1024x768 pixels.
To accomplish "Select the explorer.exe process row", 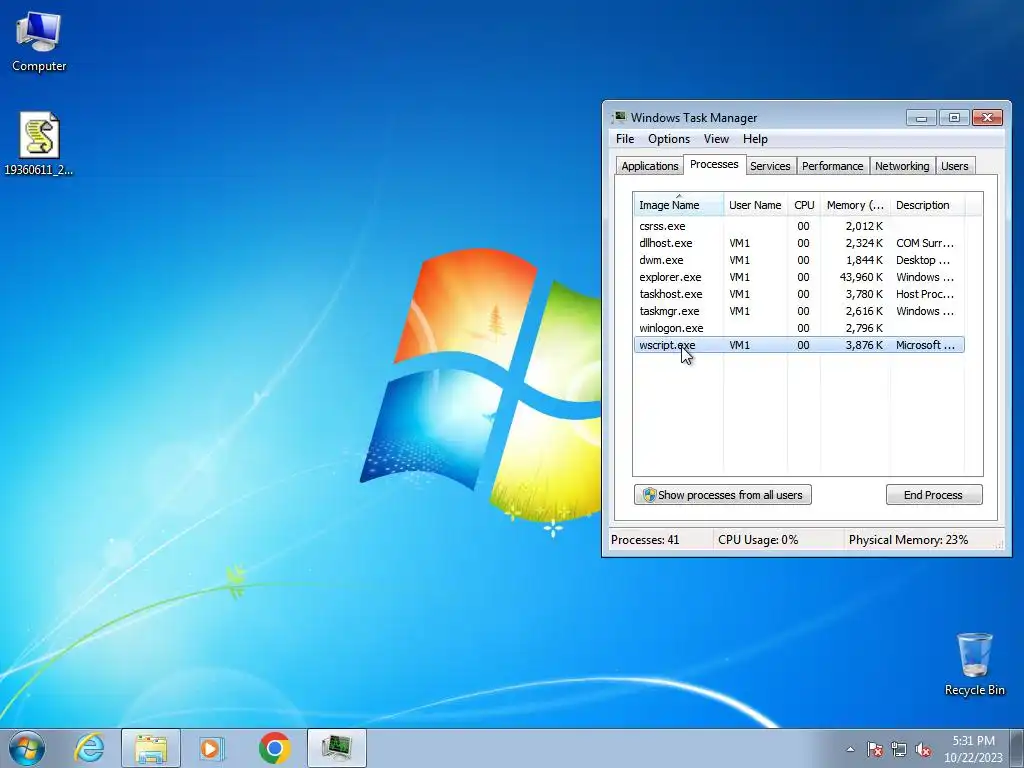I will (x=799, y=277).
